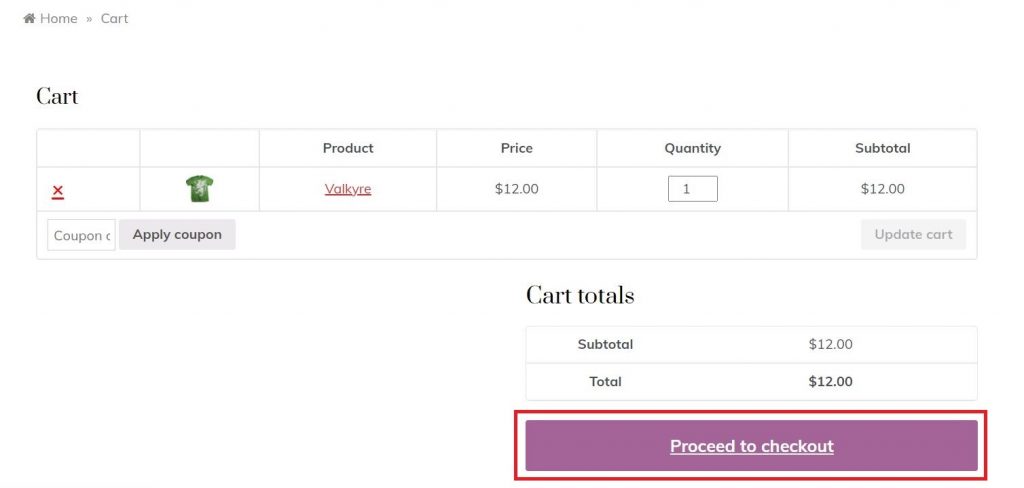Open the green t-shirt product thumbnail
Screen dimensions: 1024x488
[199, 189]
